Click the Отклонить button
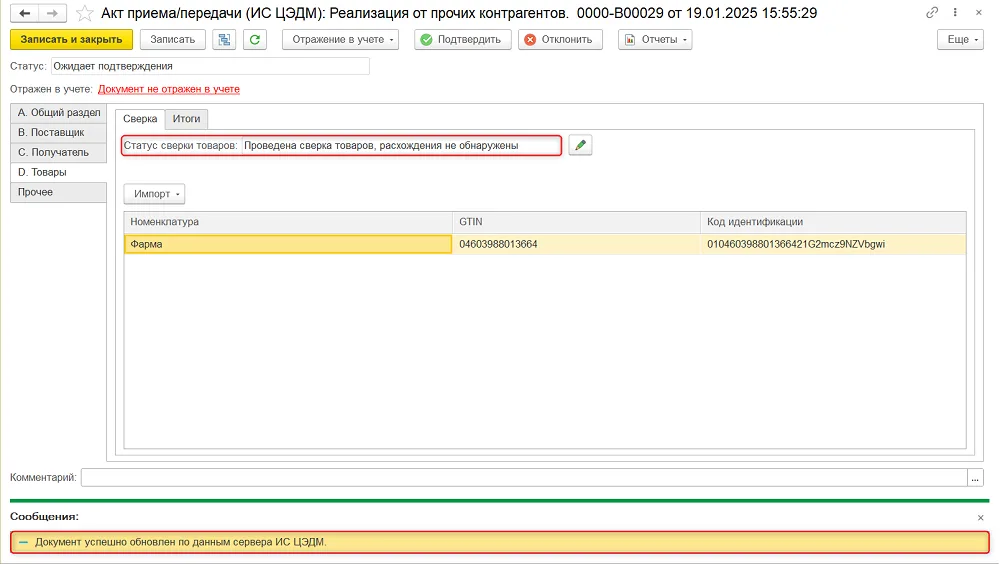This screenshot has height=564, width=1000. (560, 40)
